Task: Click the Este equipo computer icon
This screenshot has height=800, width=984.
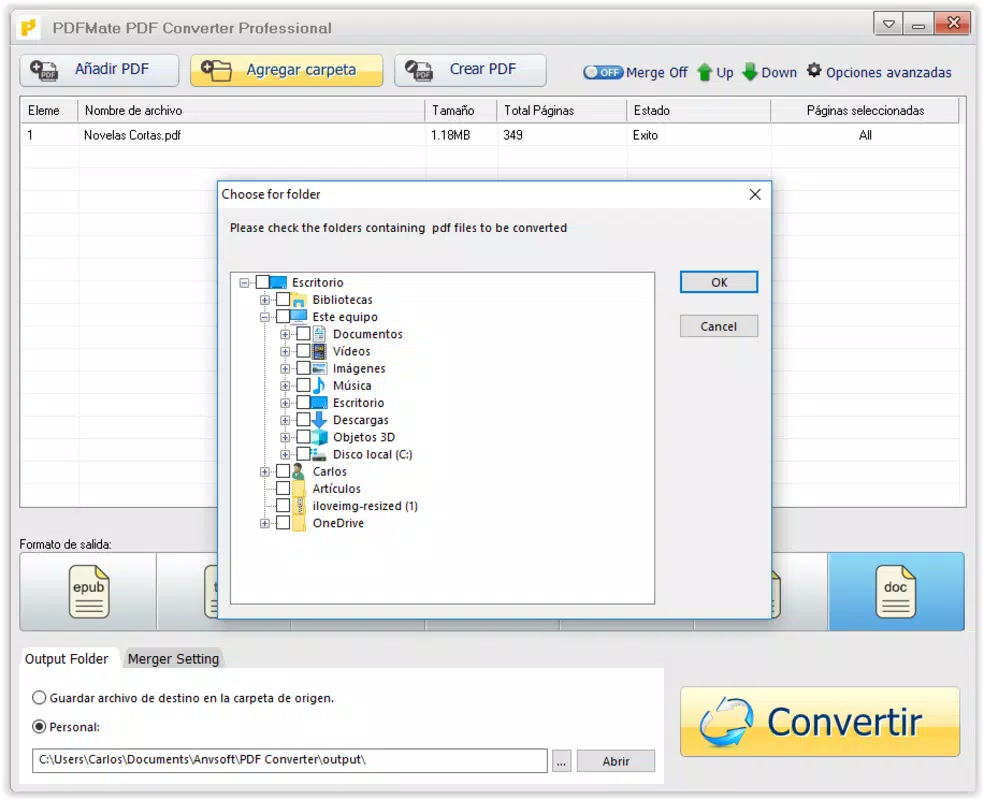Action: 299,316
